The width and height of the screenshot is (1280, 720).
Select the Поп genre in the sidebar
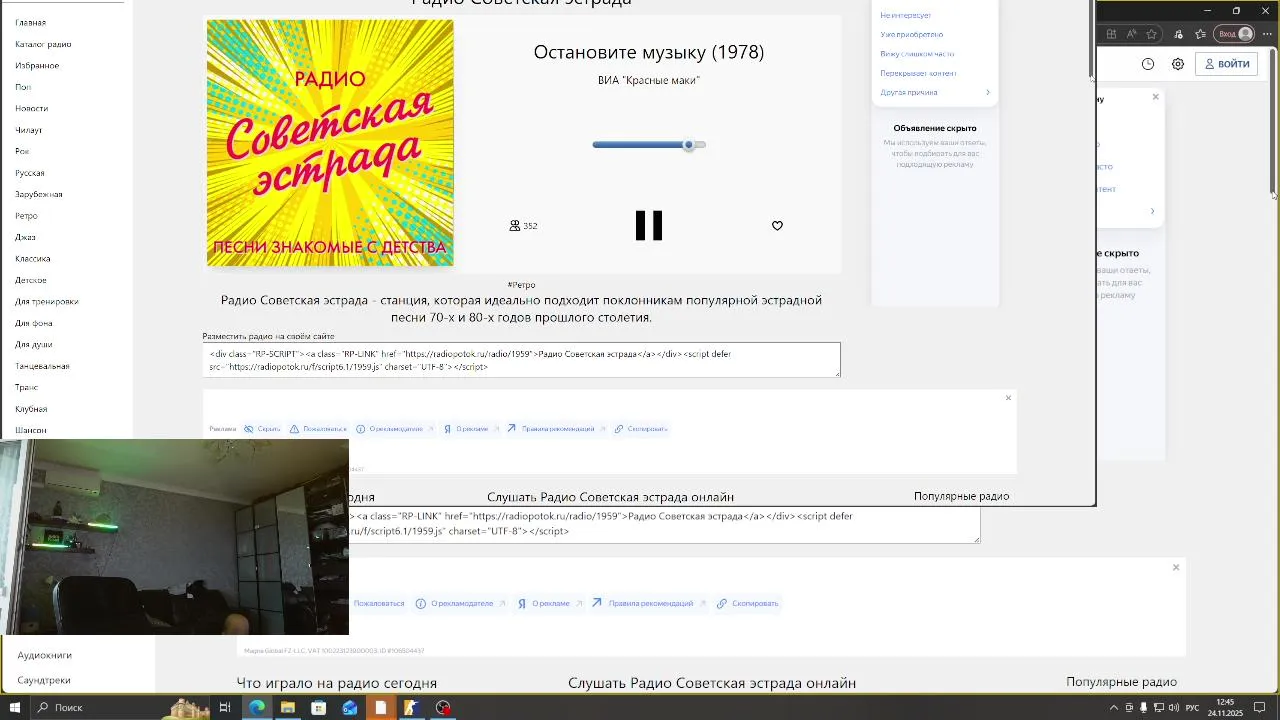coord(23,87)
